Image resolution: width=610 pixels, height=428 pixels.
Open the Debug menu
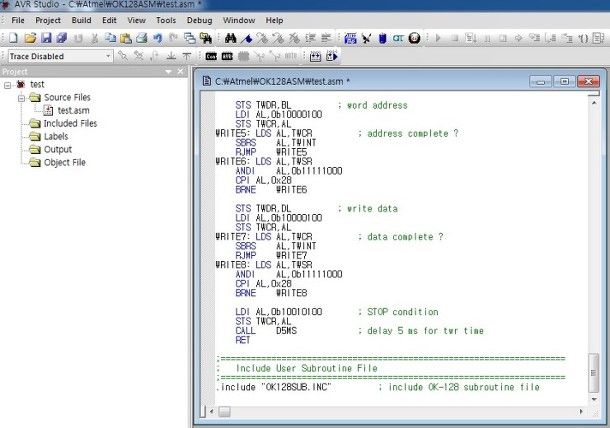pos(200,20)
